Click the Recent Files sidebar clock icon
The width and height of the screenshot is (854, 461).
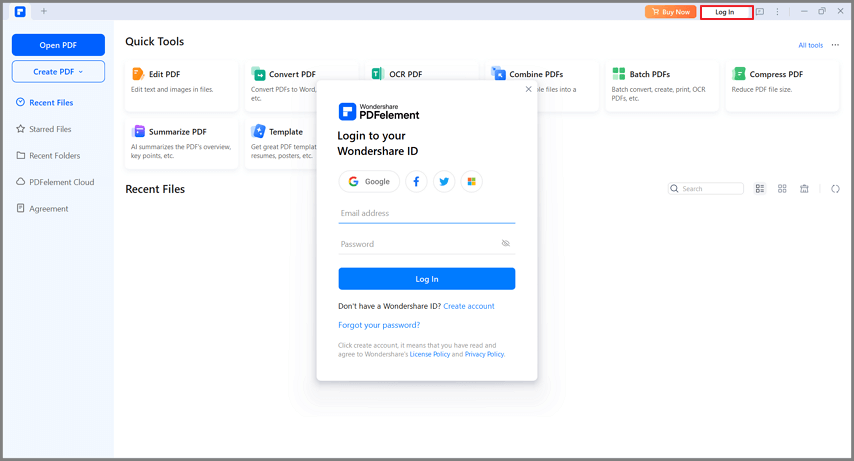pos(20,102)
